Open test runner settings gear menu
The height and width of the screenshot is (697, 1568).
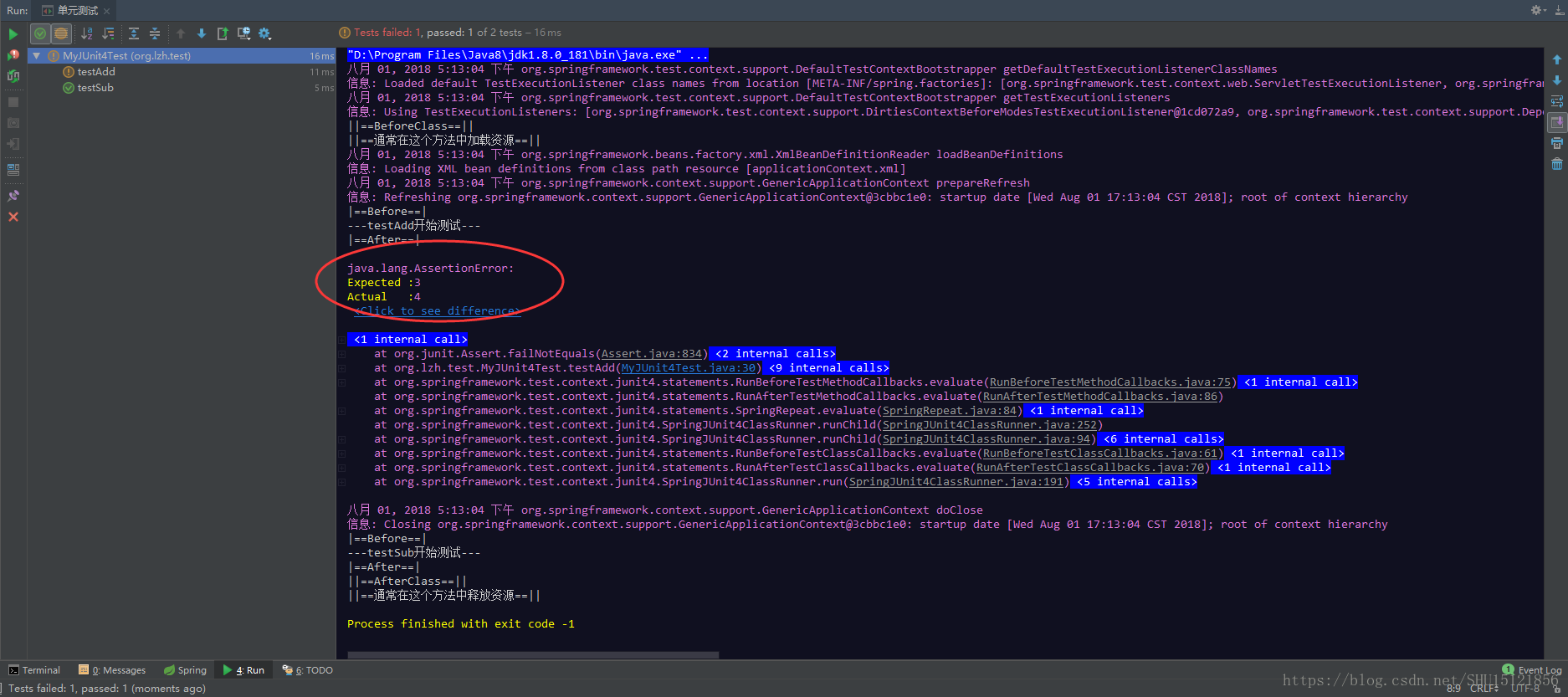265,33
